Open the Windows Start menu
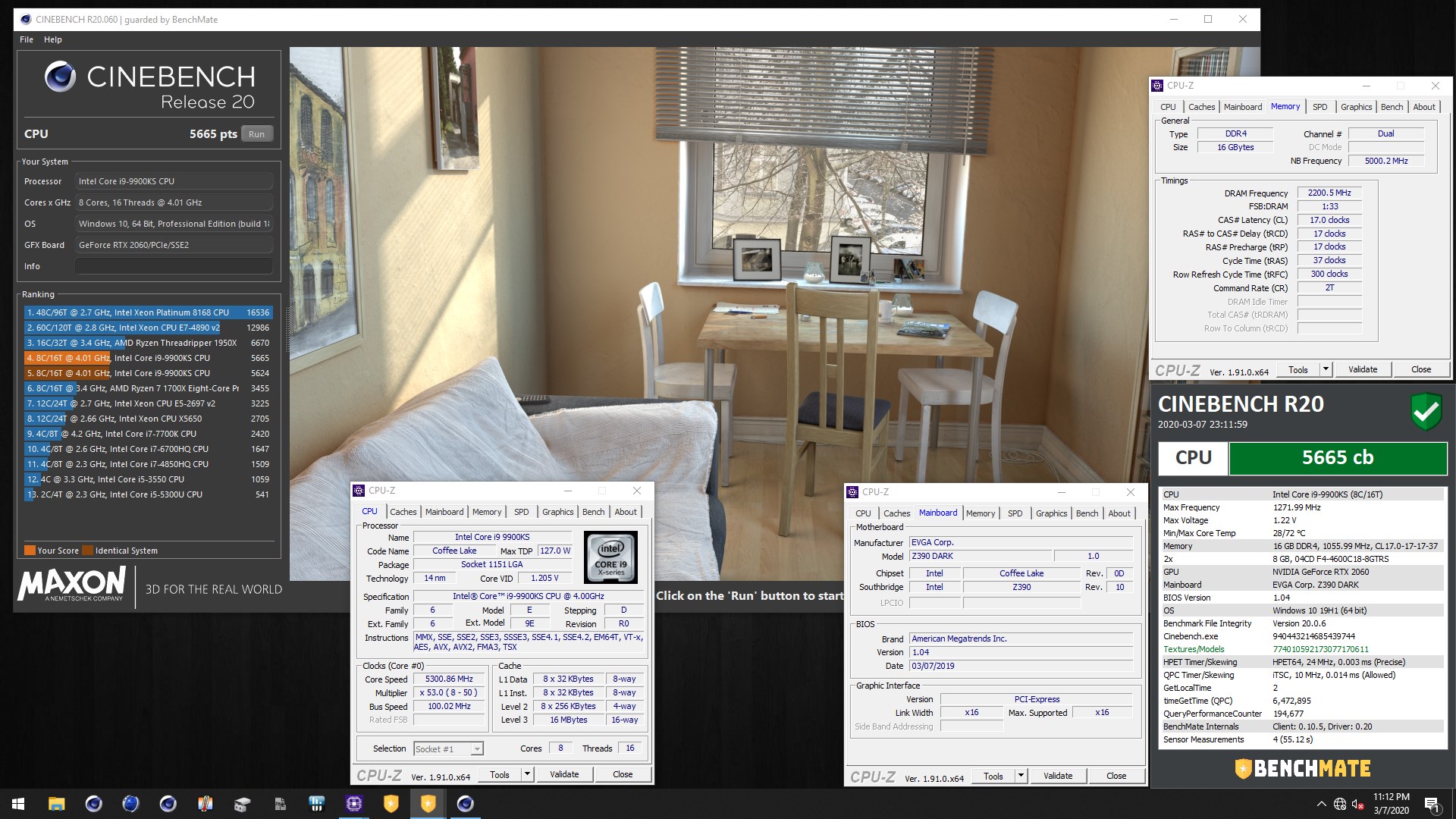 tap(18, 804)
